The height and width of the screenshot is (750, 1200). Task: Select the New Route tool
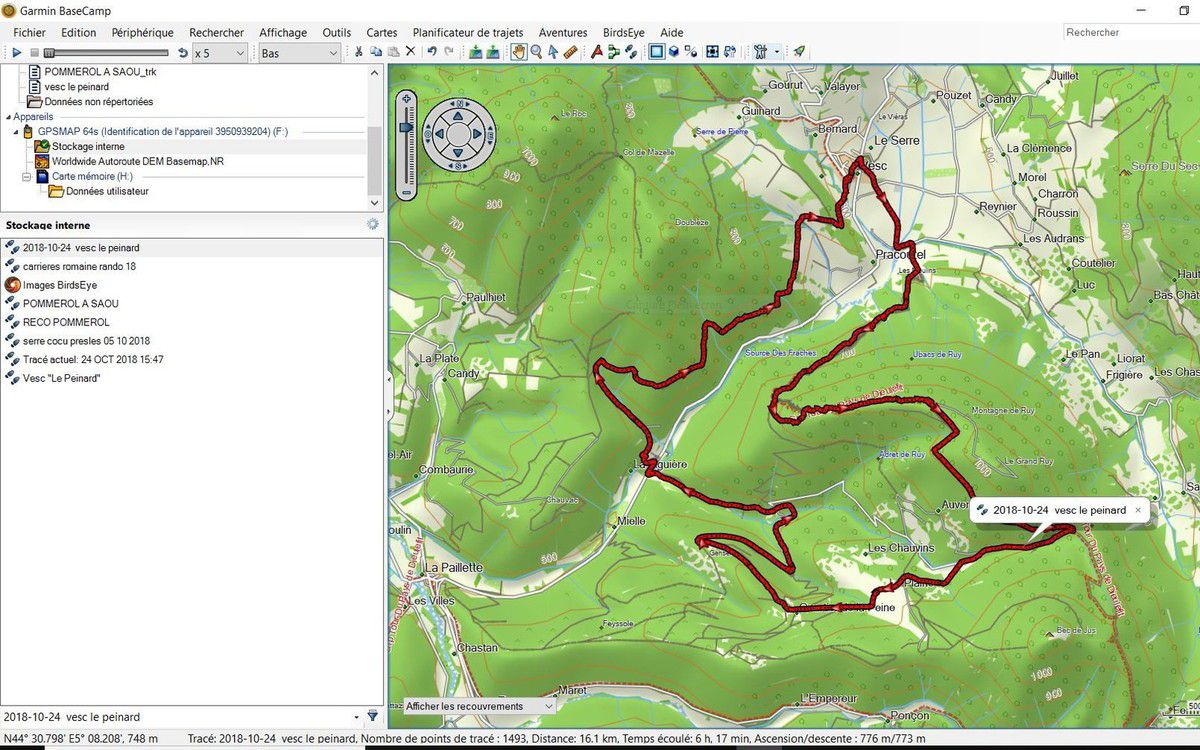(614, 52)
